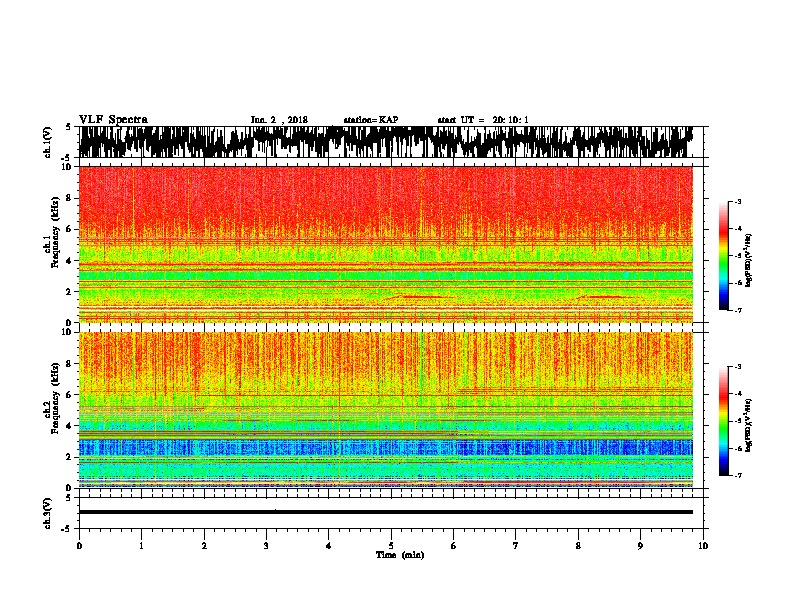Screen dimensions: 792x612
Task: Click the "-7" label on ch.2 colorbar
Action: coord(738,475)
